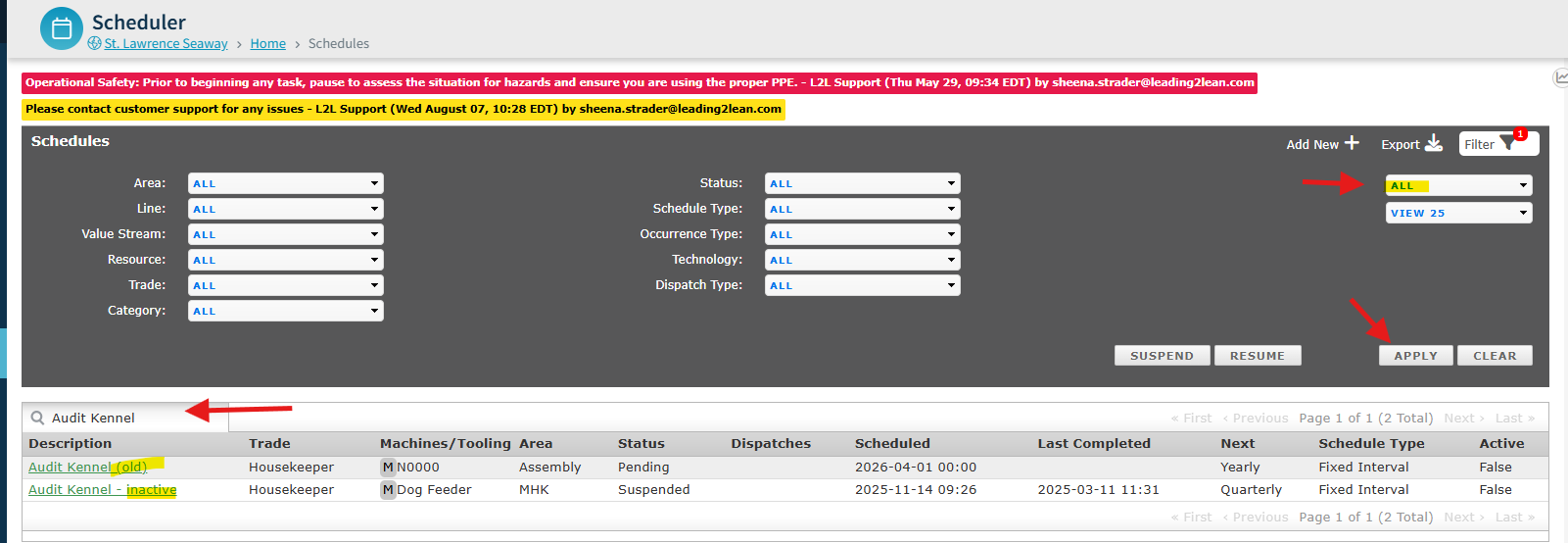Click the M machine badge beside N0000
This screenshot has width=1568, height=543.
pyautogui.click(x=388, y=468)
